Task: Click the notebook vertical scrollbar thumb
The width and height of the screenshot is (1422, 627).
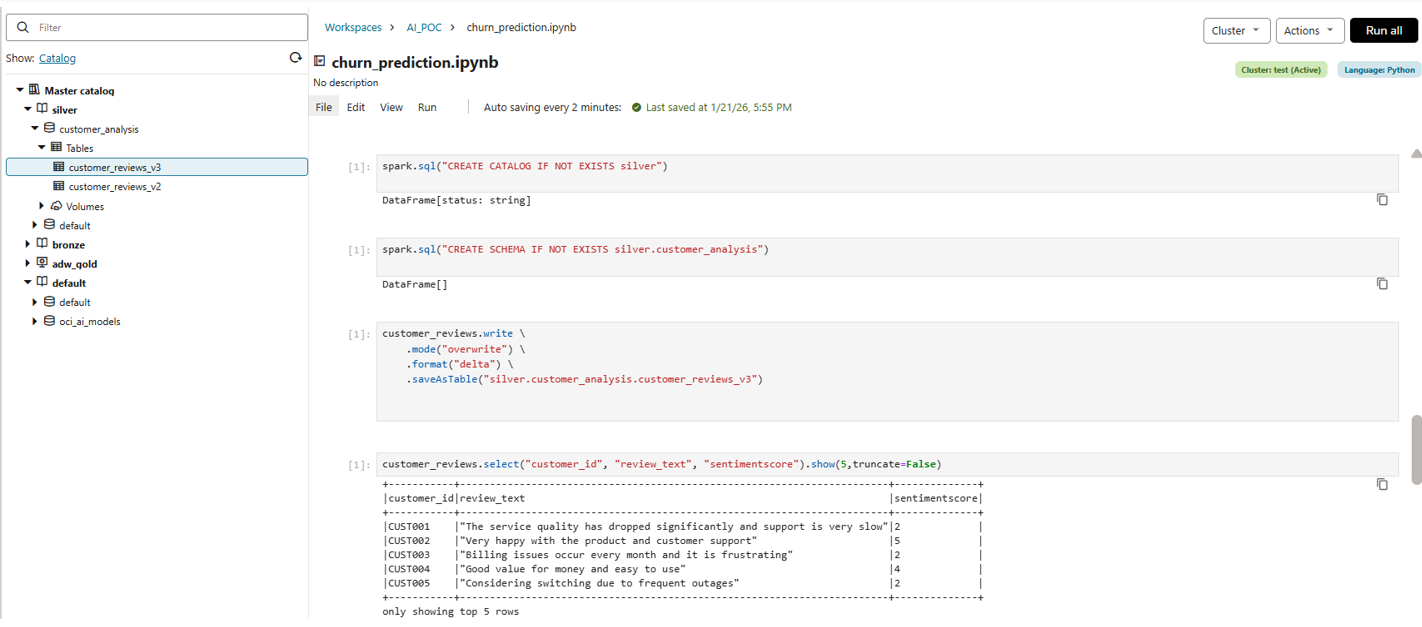Action: coord(1416,449)
